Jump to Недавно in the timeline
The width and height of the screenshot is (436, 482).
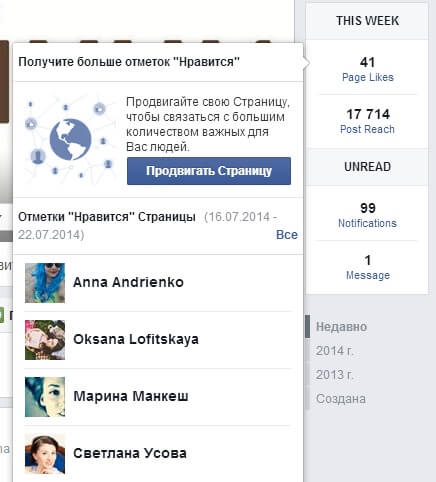[341, 327]
